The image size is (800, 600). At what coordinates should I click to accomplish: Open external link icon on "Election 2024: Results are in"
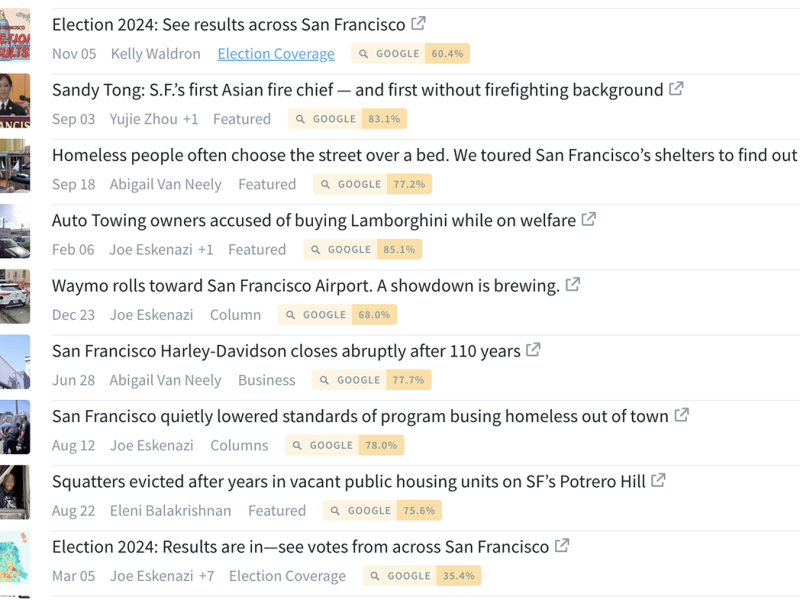click(561, 546)
